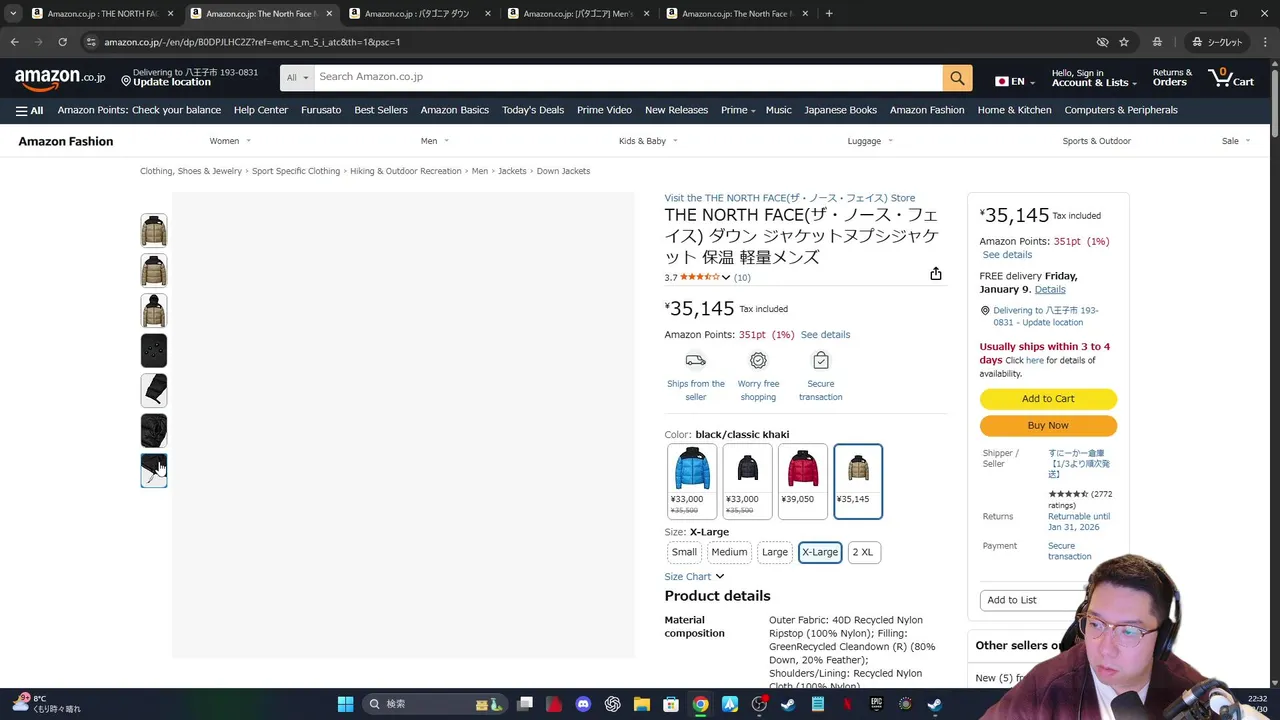The image size is (1280, 720).
Task: Click the browser reload icon
Action: tap(62, 42)
